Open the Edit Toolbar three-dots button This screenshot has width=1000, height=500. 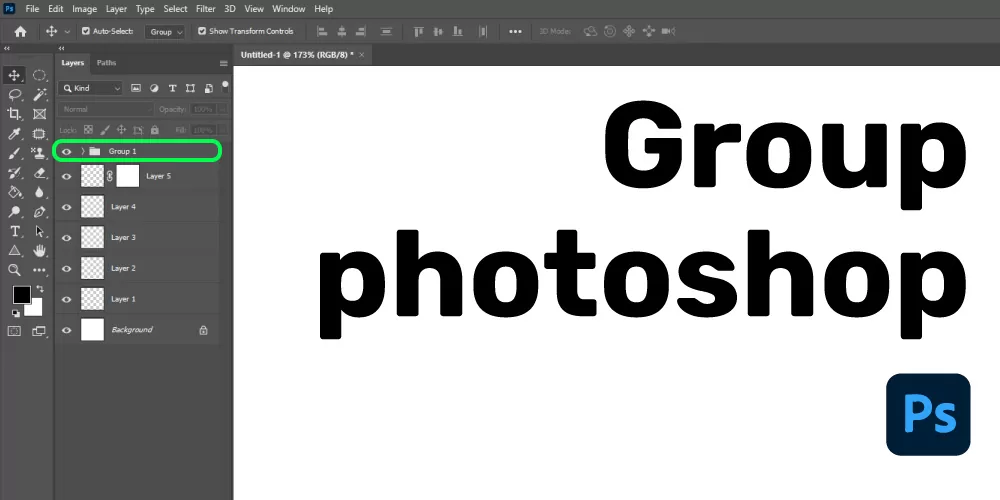[x=40, y=270]
